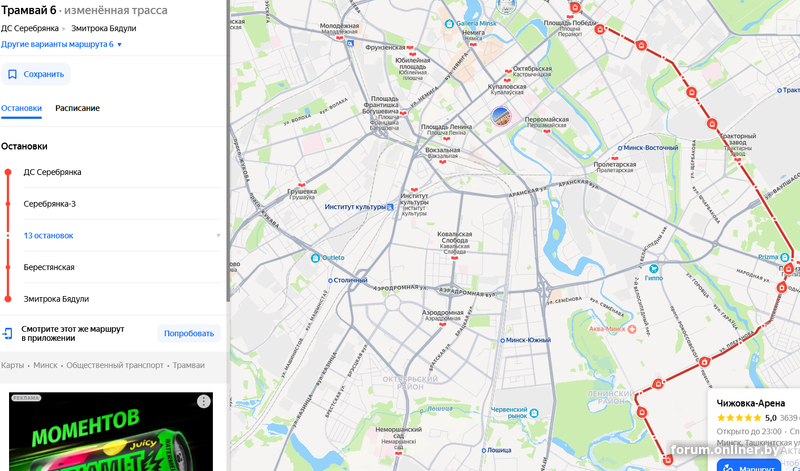This screenshot has width=800, height=471.
Task: Open the Galleria Minsk shopping icon
Action: (449, 23)
